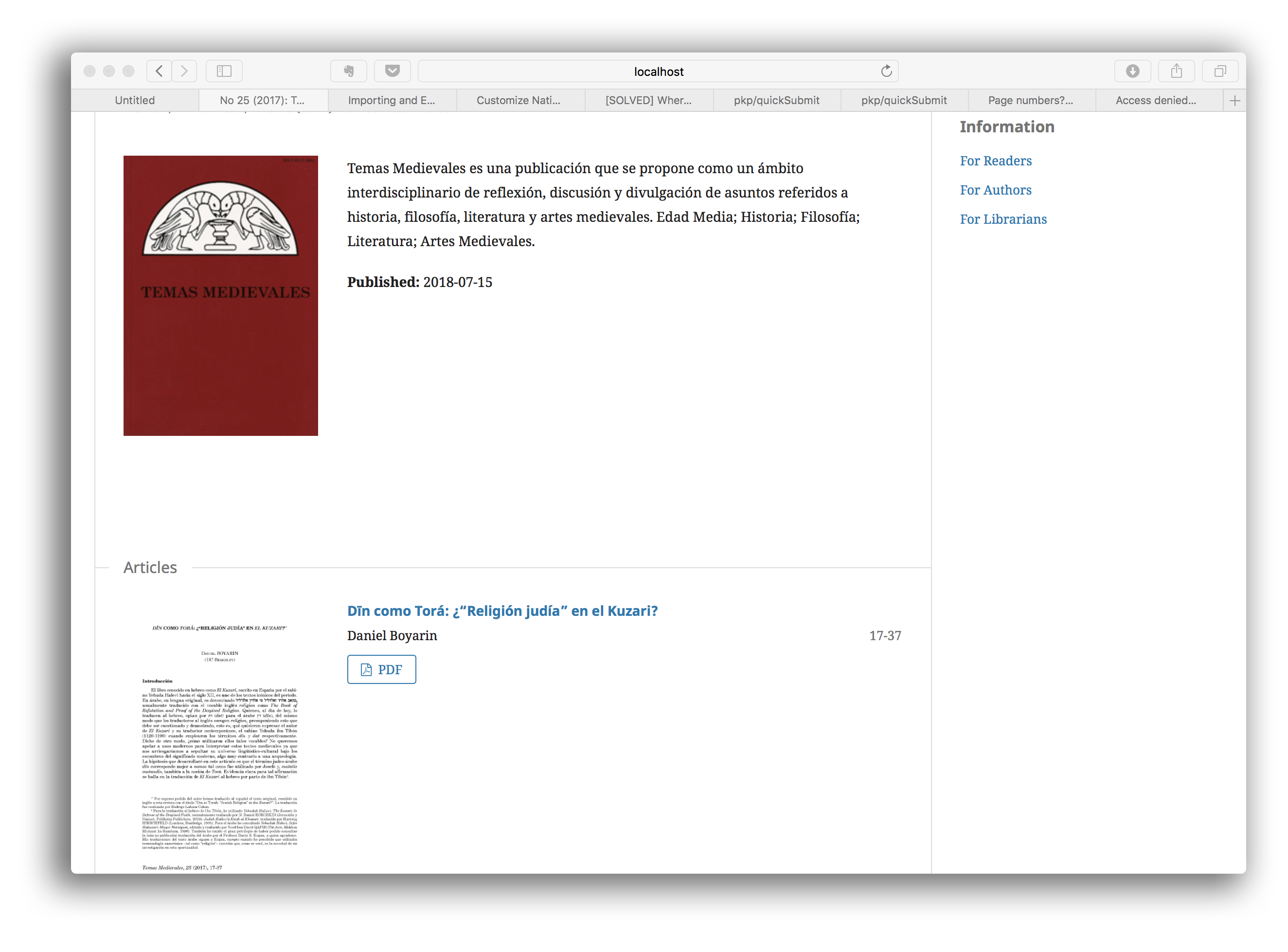Screen dimensions: 1288x952
Task: Click the PDF galley button
Action: point(381,669)
